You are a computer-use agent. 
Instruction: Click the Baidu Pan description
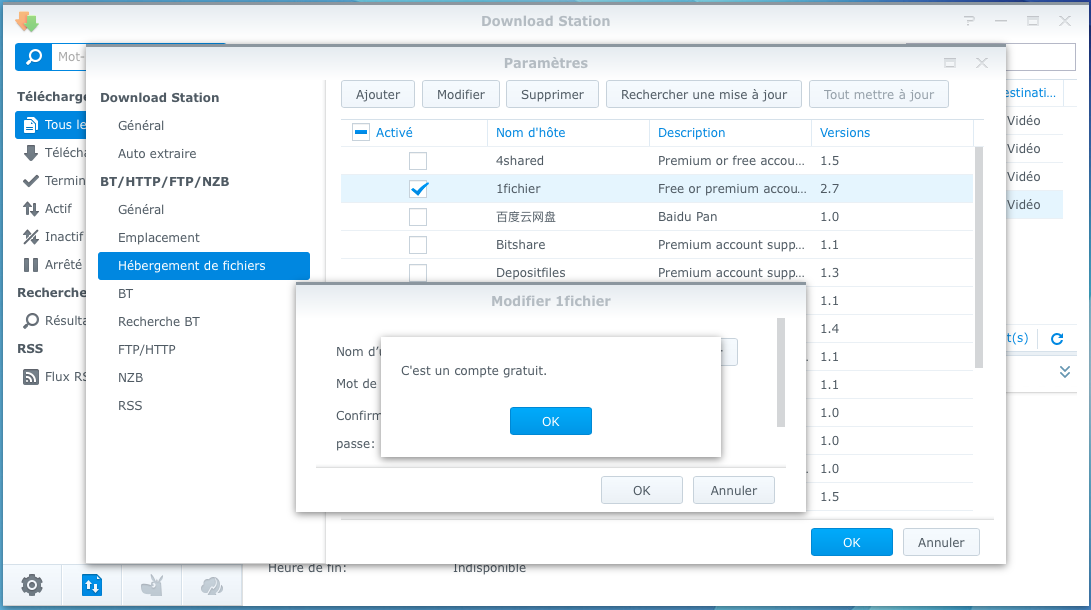tap(687, 217)
